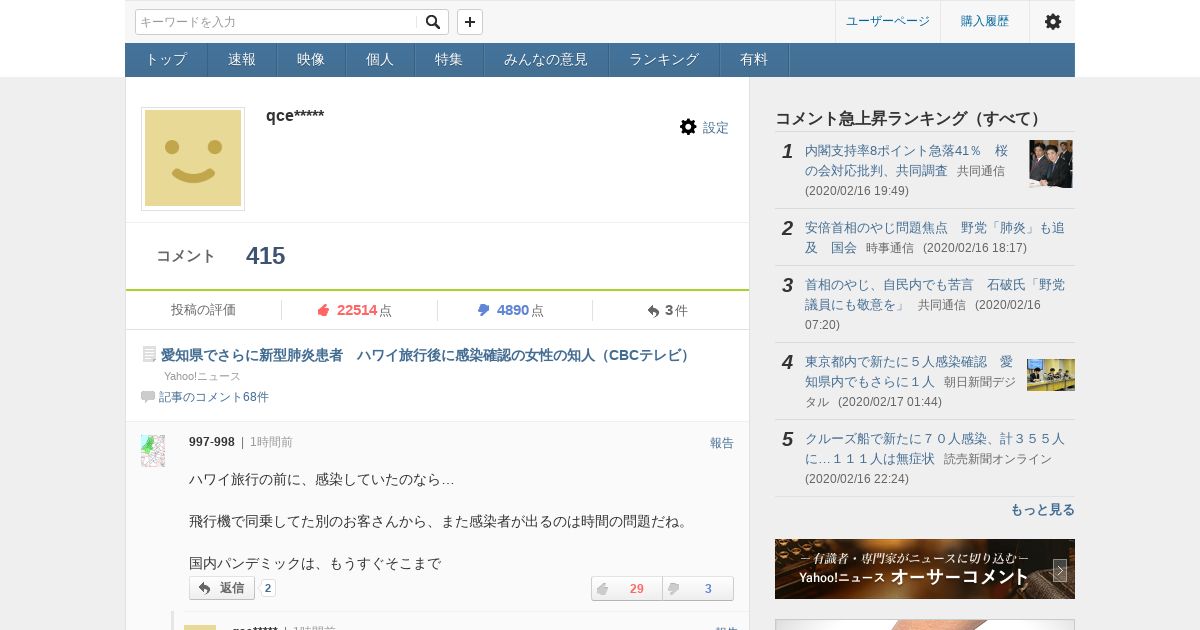Click the blue thumbs-down 4890点 score
1200x630 pixels.
coord(510,310)
